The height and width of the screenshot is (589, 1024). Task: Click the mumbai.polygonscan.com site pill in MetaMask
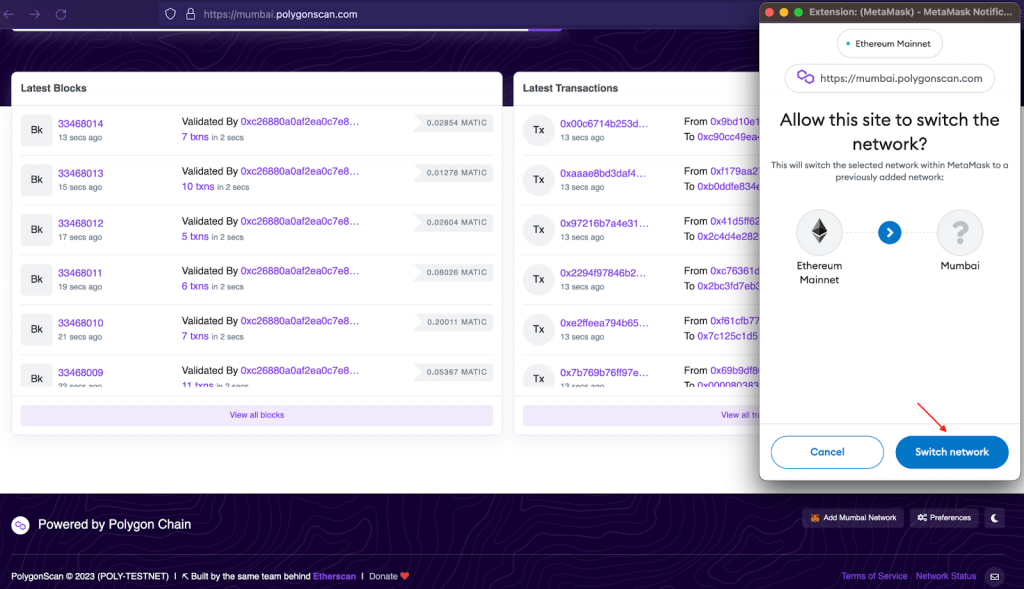coord(889,78)
